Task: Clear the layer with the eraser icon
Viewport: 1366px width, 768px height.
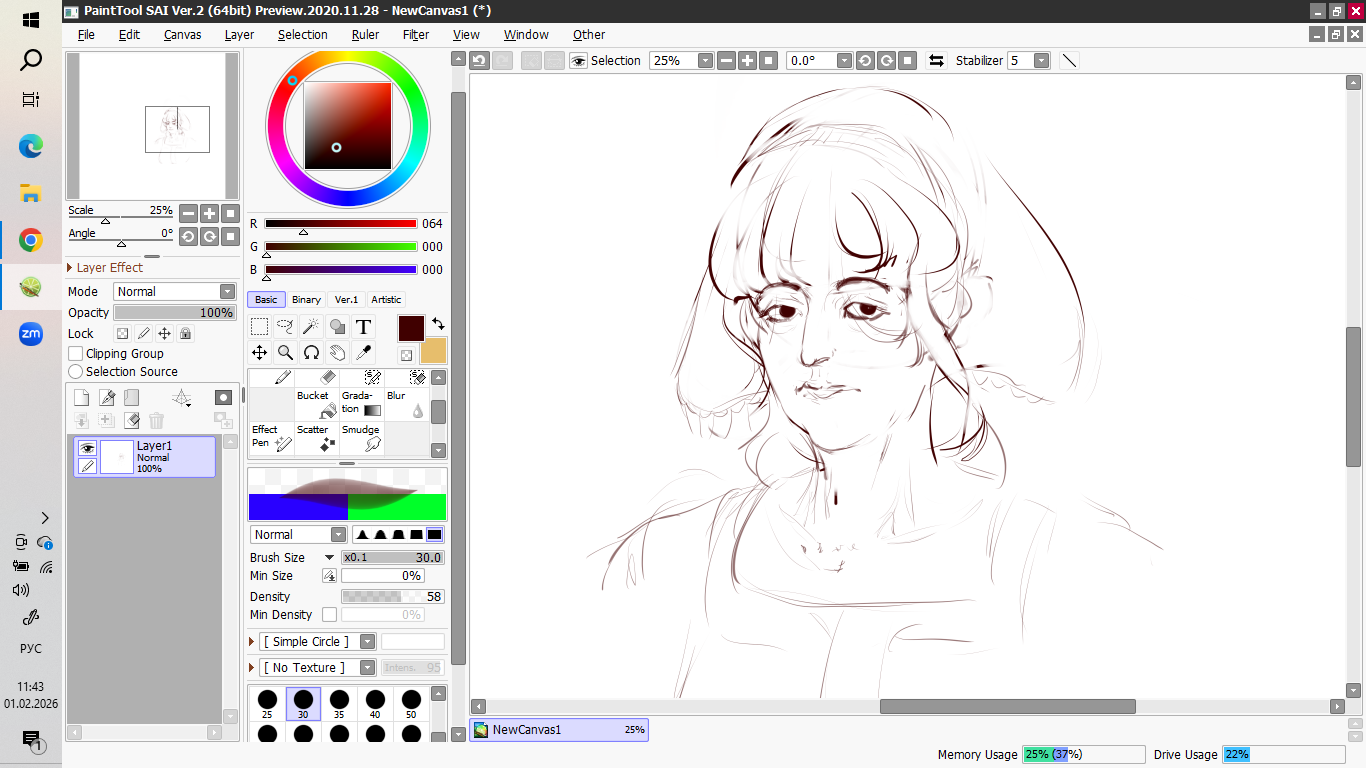Action: 132,421
